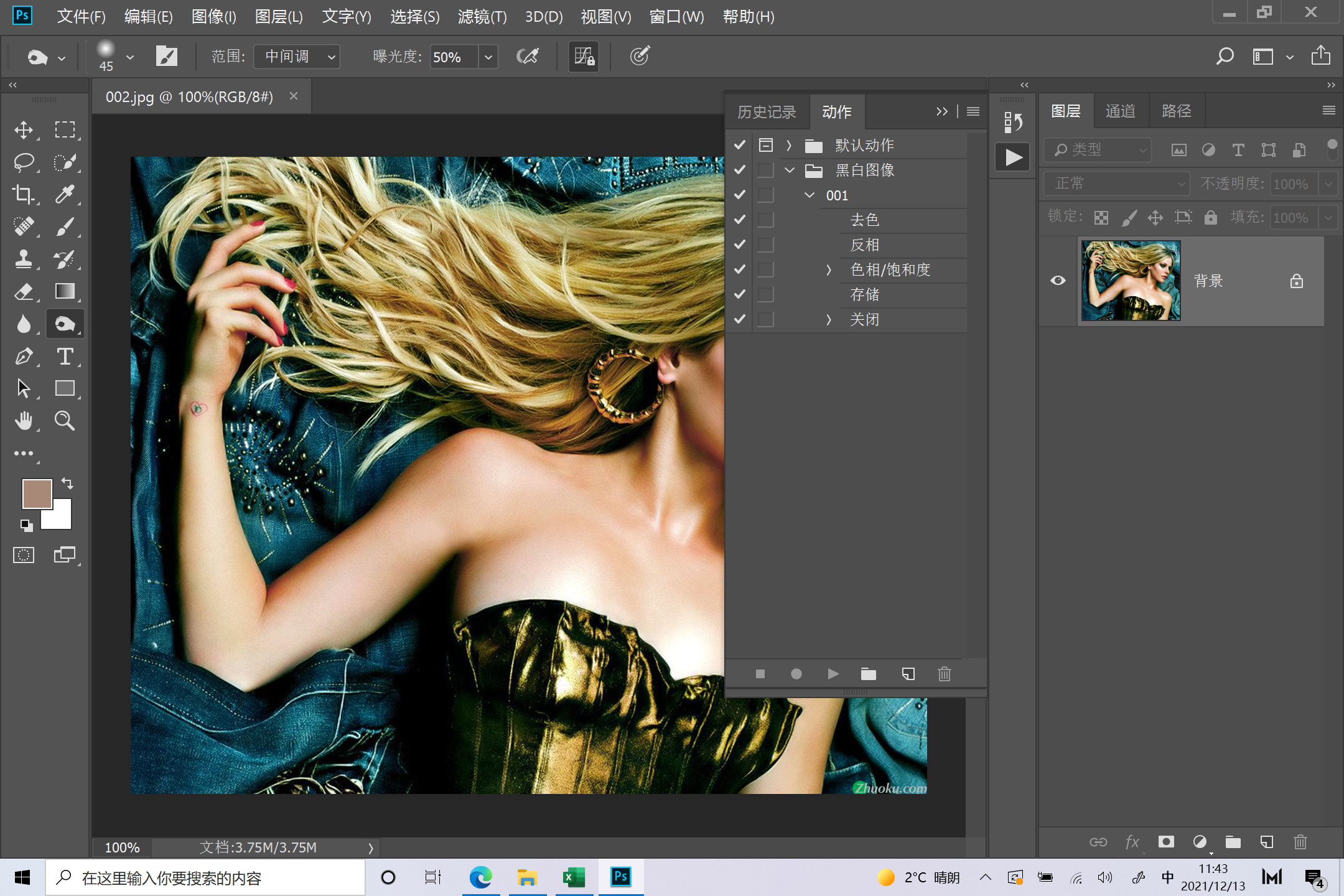Open the layer blend mode 正常 dropdown
This screenshot has width=1344, height=896.
[x=1116, y=184]
